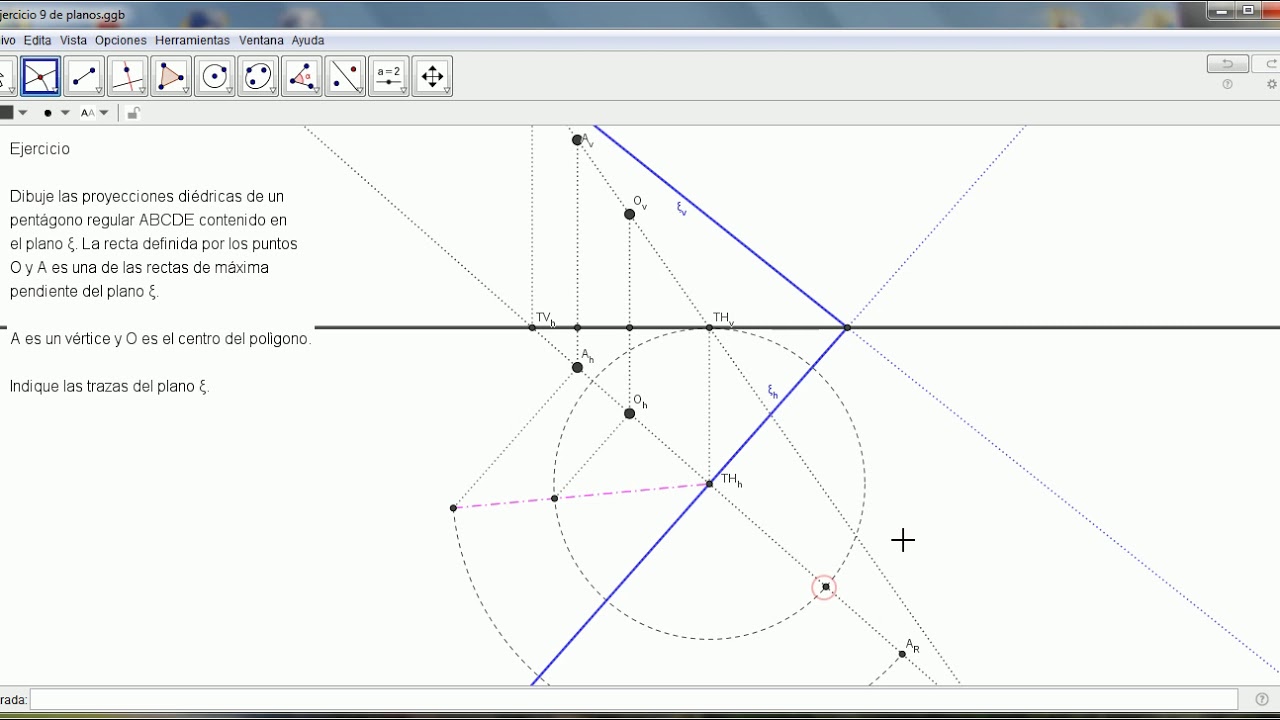
Task: Click the 'Dibuje las proyecciones diédricas' text line
Action: pos(147,196)
